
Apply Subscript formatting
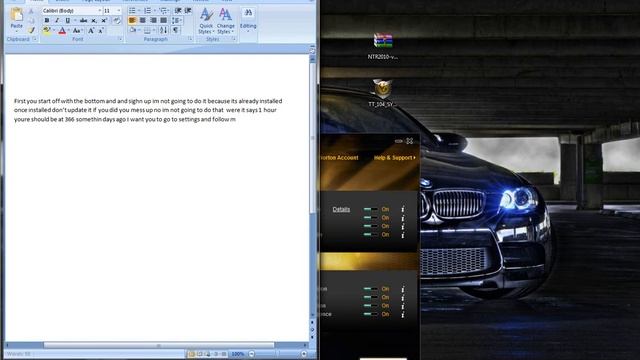[x=94, y=20]
